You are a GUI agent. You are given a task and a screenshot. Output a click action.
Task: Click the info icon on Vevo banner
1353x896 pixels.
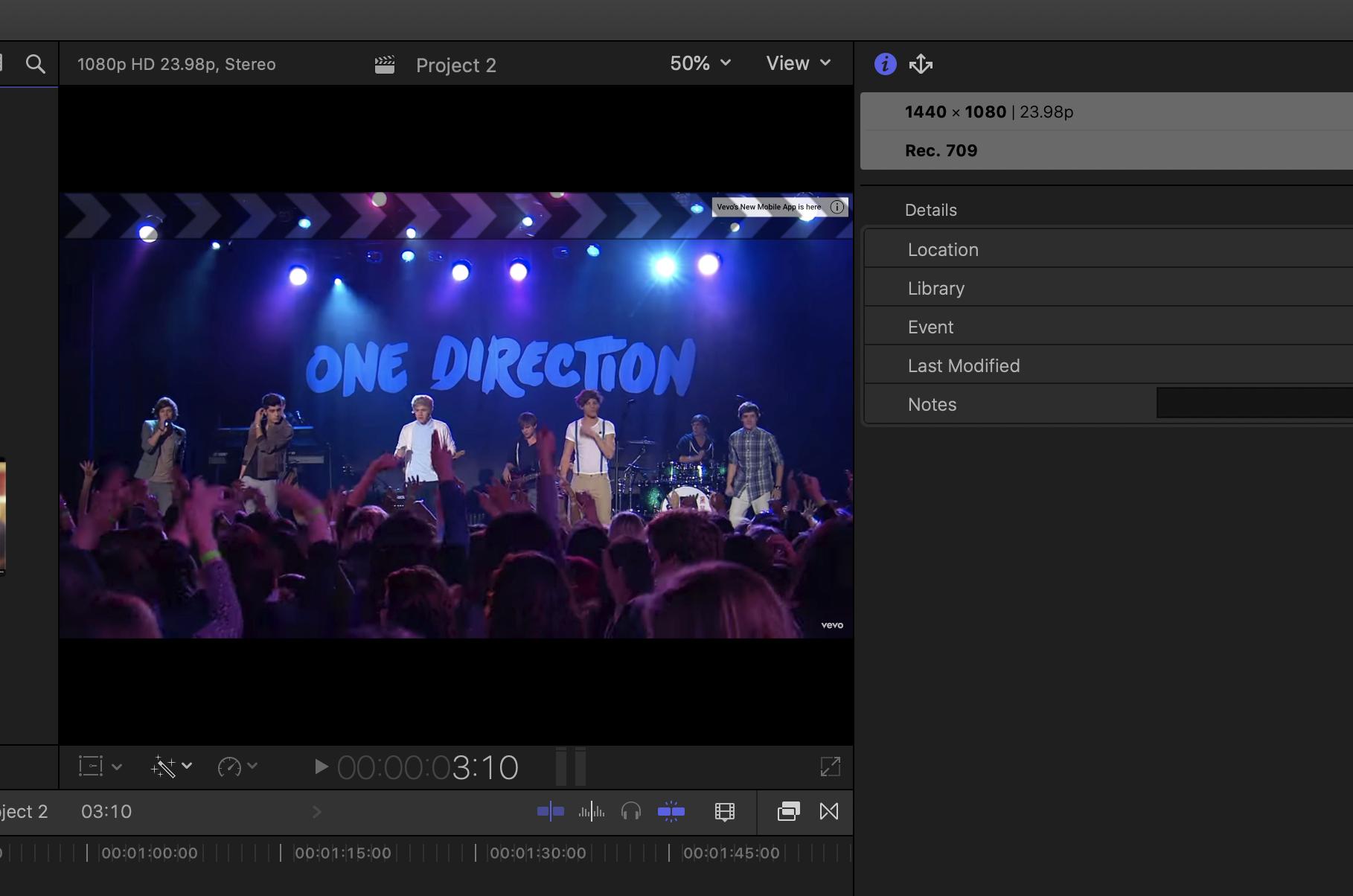point(837,207)
